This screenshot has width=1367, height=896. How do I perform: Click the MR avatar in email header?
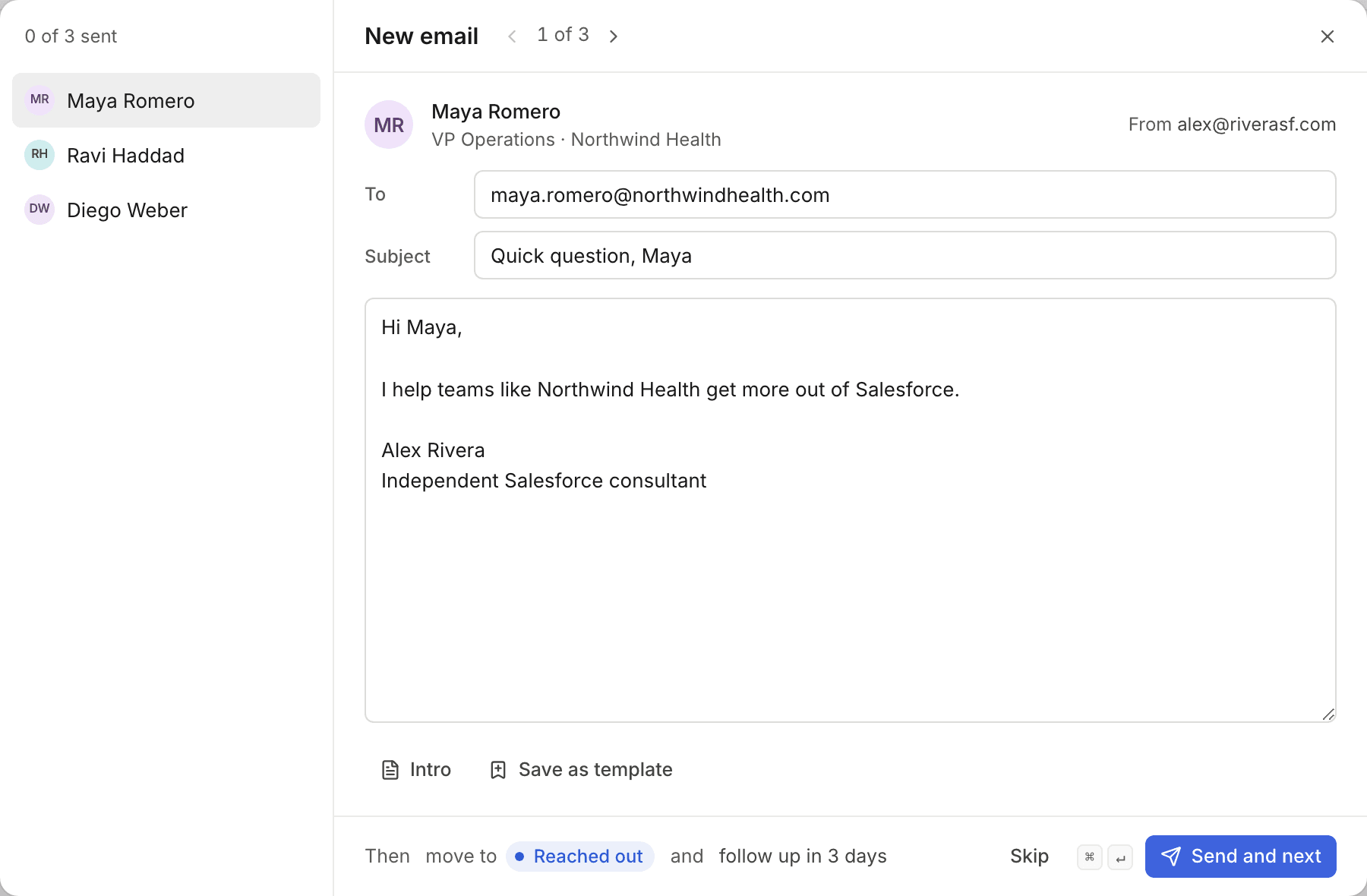coord(389,125)
